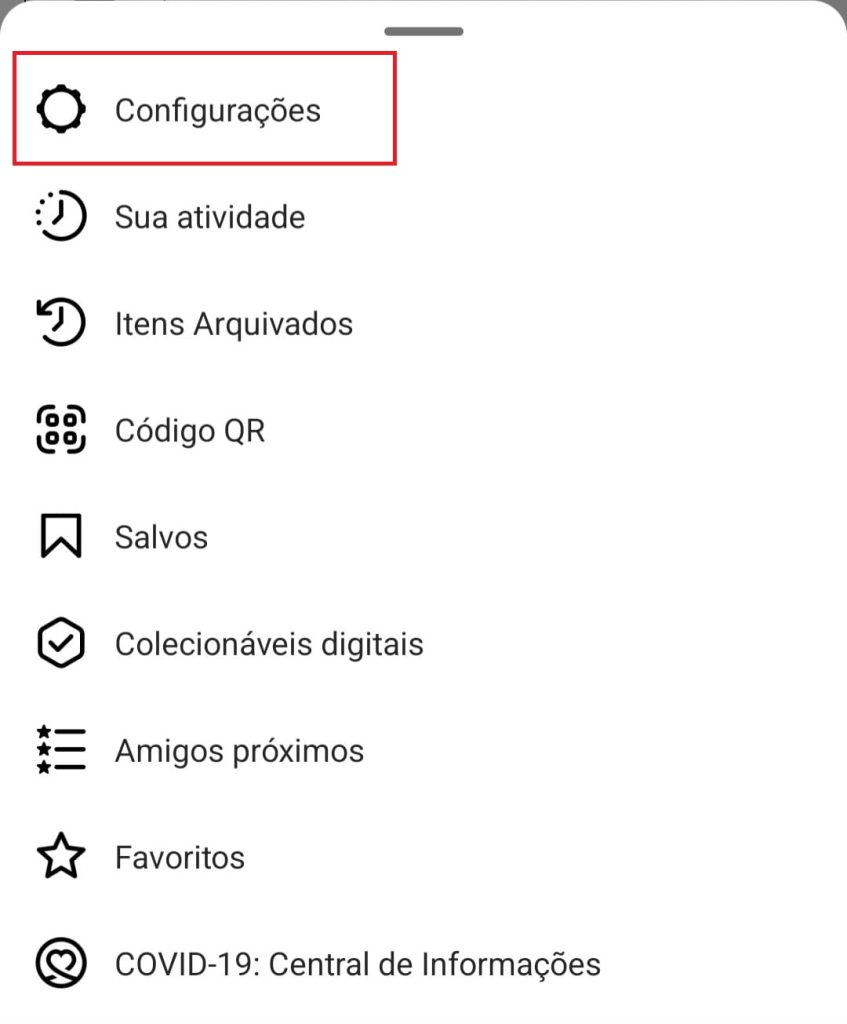Select the Sua atividade menu label
Image resolution: width=847 pixels, height=1024 pixels.
tap(210, 217)
